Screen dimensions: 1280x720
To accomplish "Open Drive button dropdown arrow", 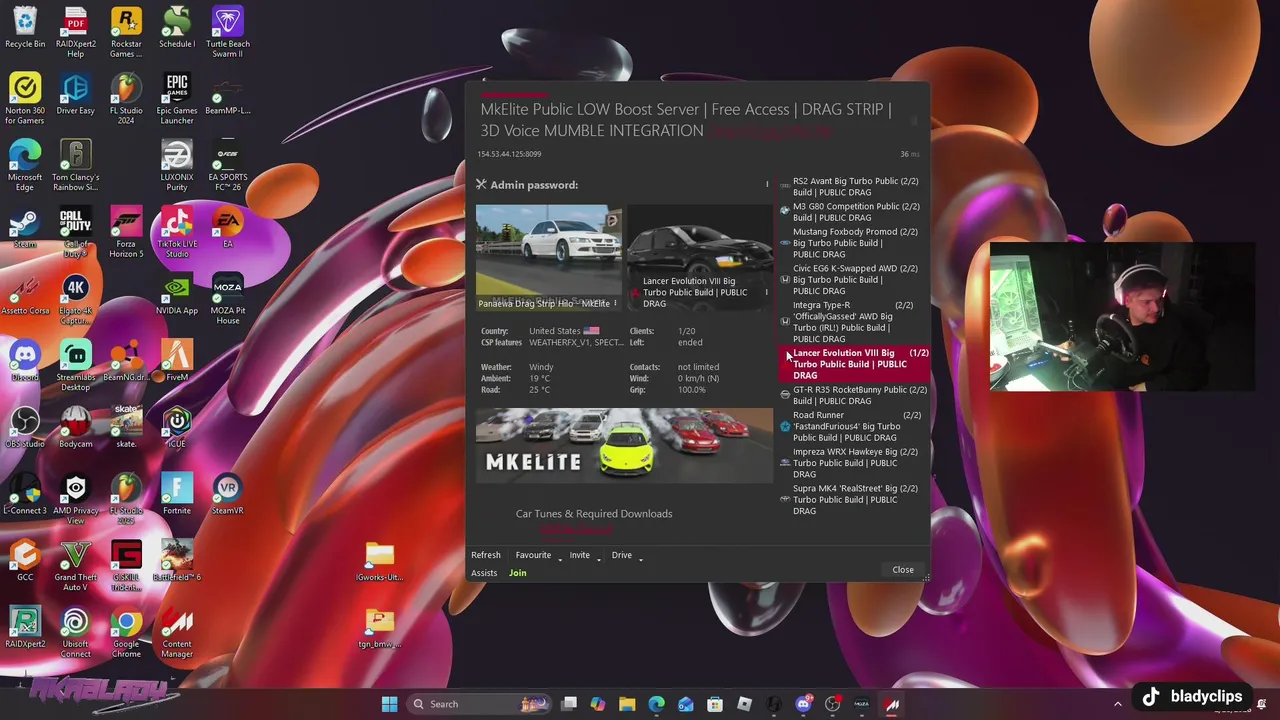I will tap(640, 557).
